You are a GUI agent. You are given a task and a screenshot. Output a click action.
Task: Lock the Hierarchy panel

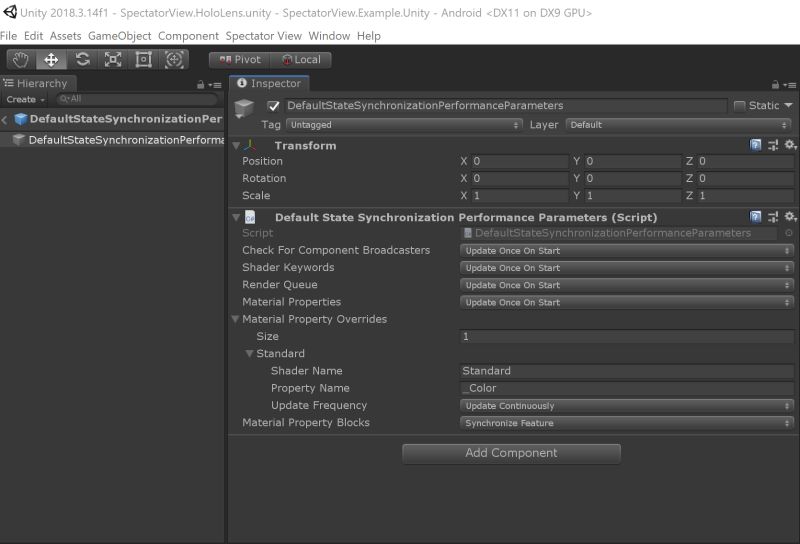(201, 85)
